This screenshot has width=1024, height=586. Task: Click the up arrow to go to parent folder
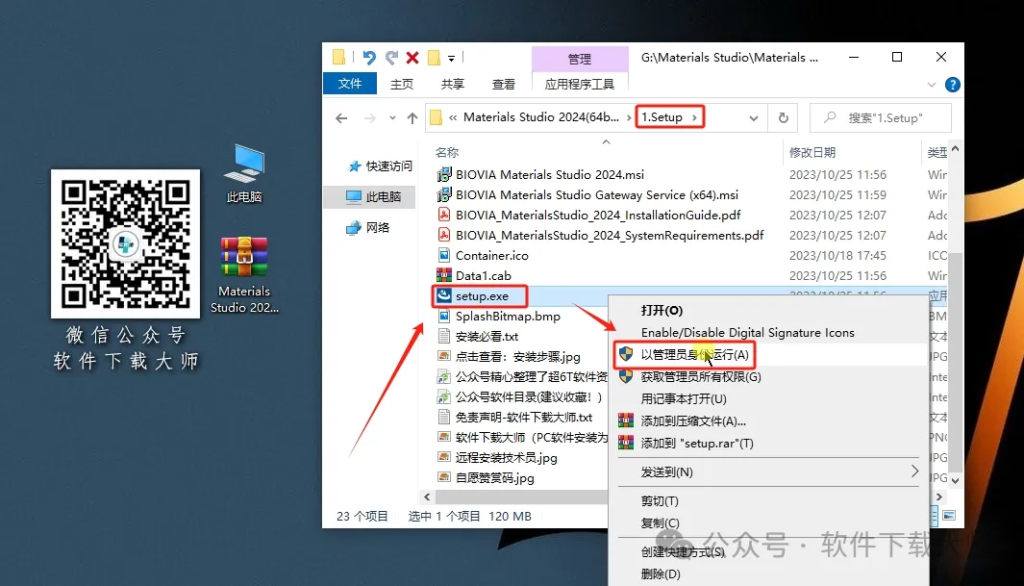(x=411, y=117)
